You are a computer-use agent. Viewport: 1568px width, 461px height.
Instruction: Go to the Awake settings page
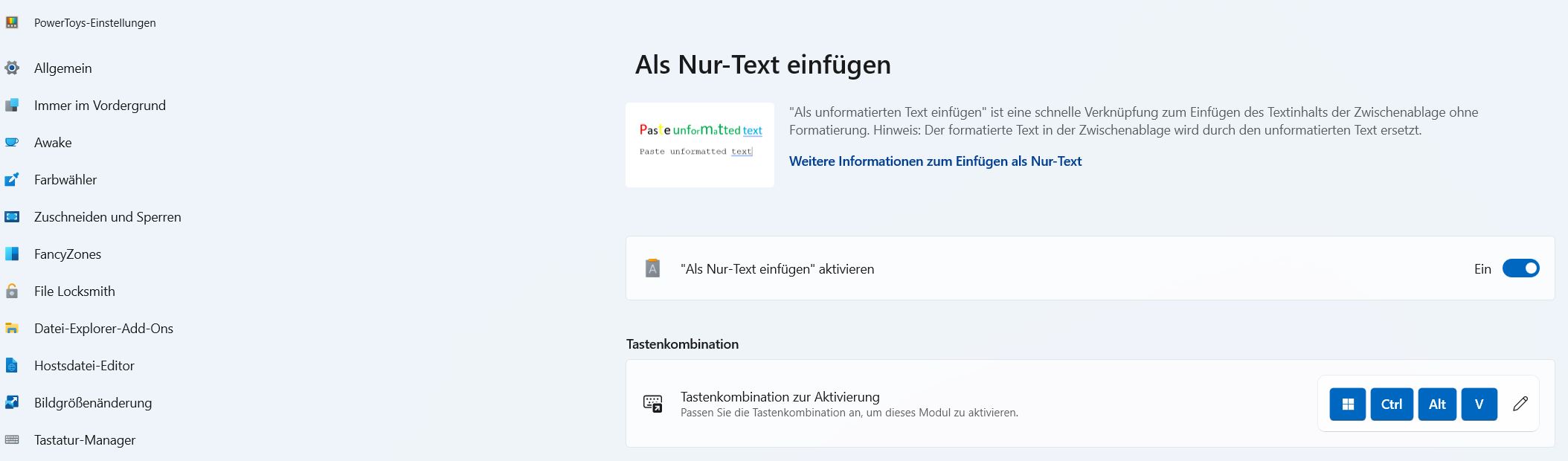(x=53, y=143)
